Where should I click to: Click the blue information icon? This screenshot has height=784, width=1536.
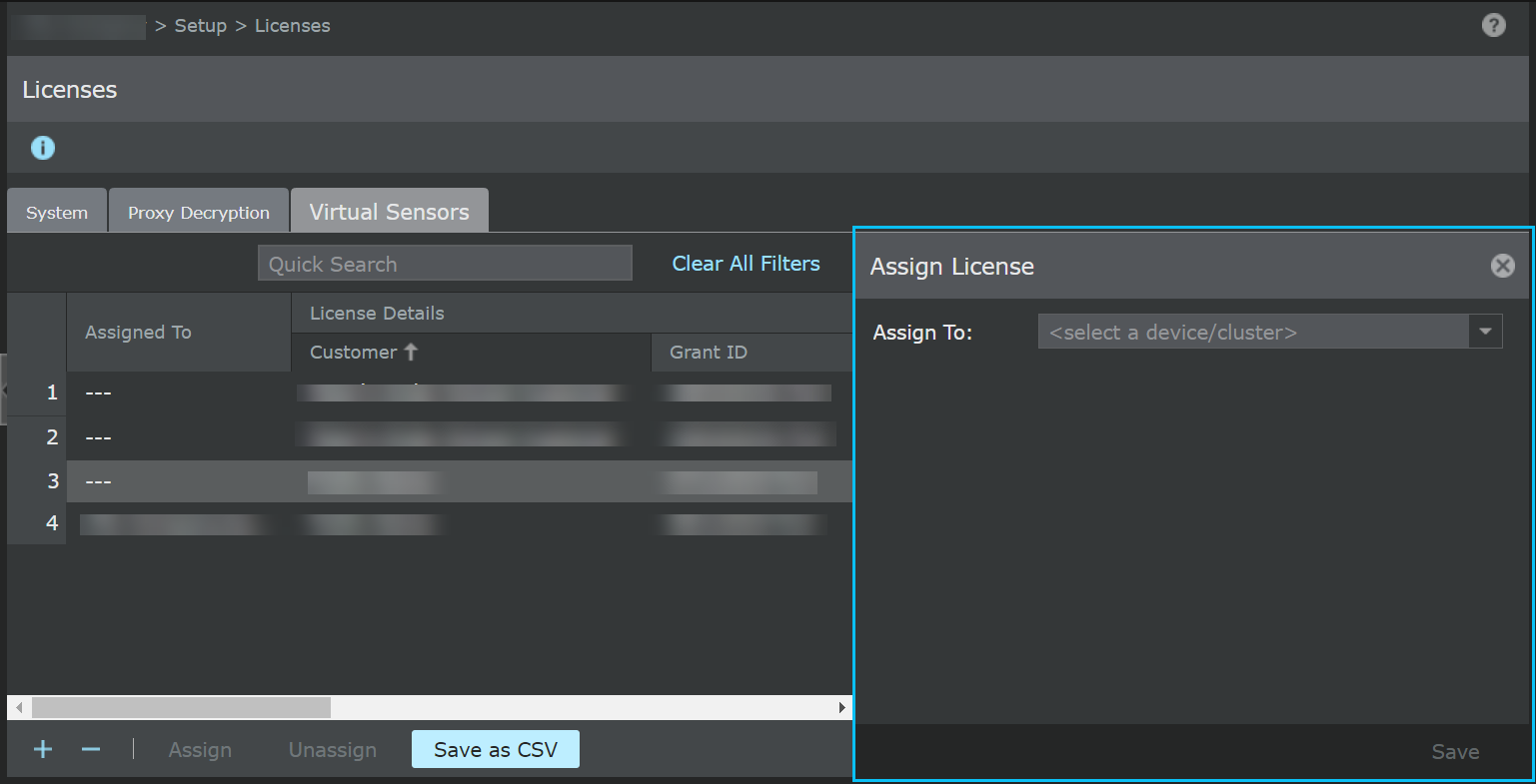(43, 148)
